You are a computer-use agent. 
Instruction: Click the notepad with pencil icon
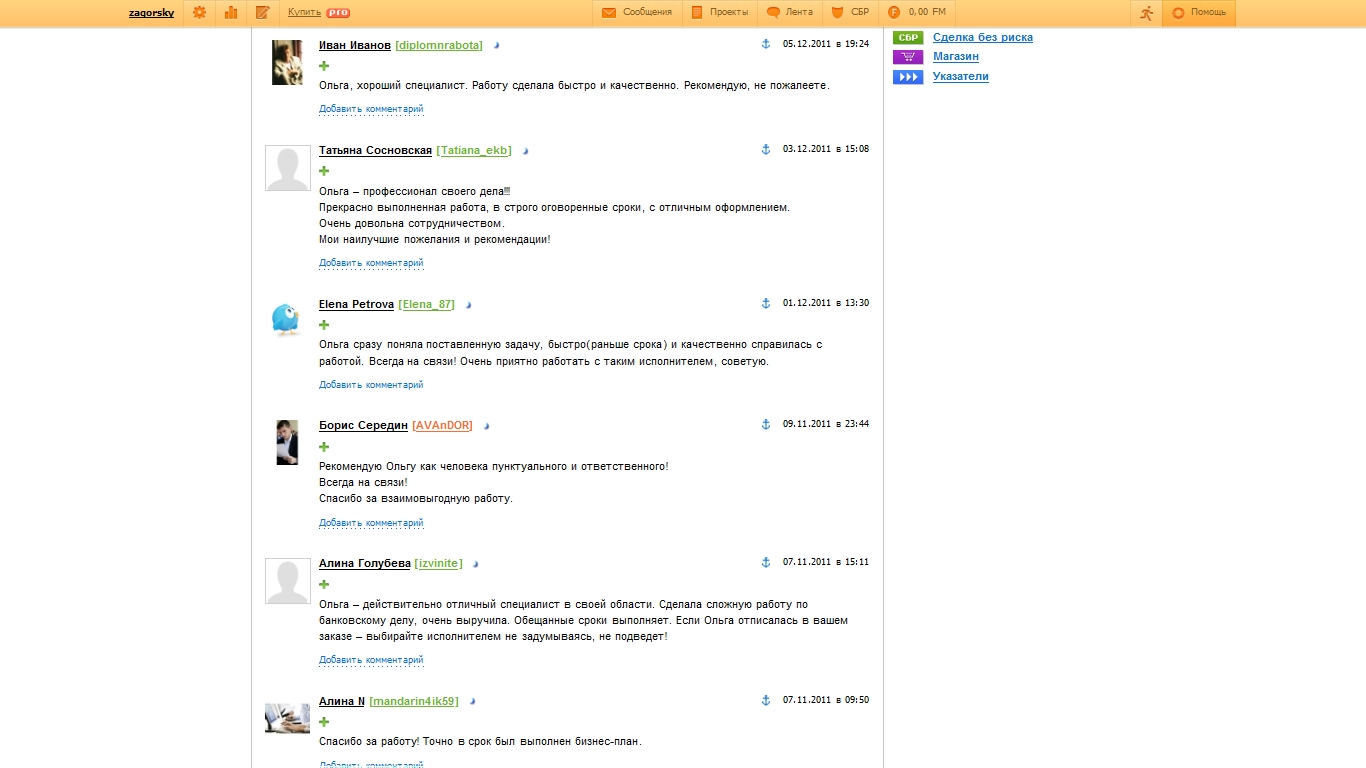(x=263, y=13)
